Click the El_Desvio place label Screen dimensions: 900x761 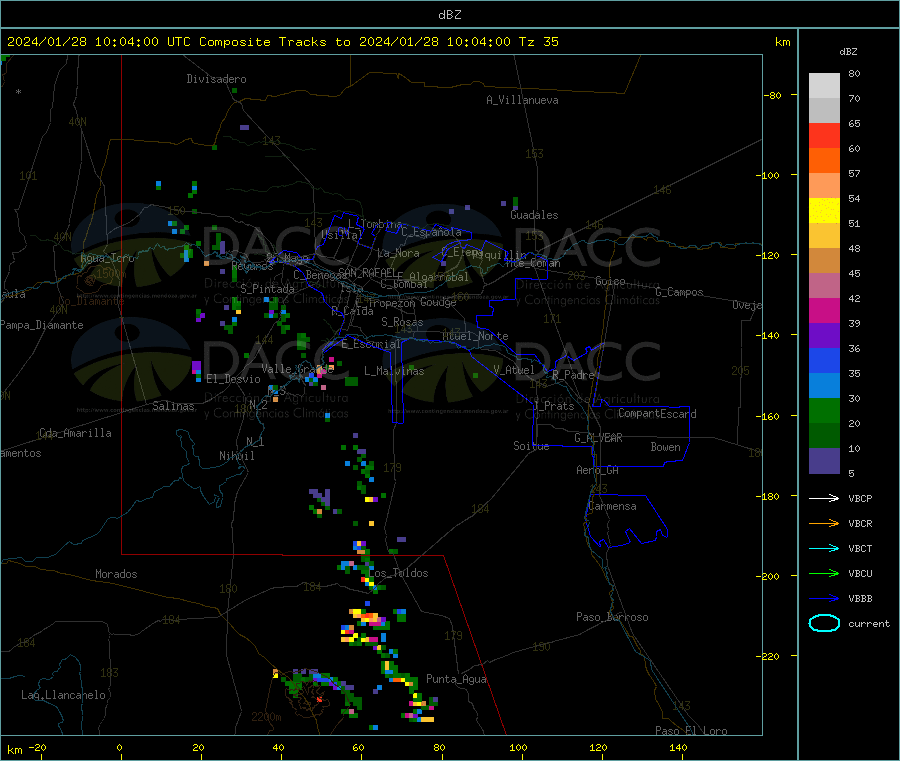click(x=234, y=379)
